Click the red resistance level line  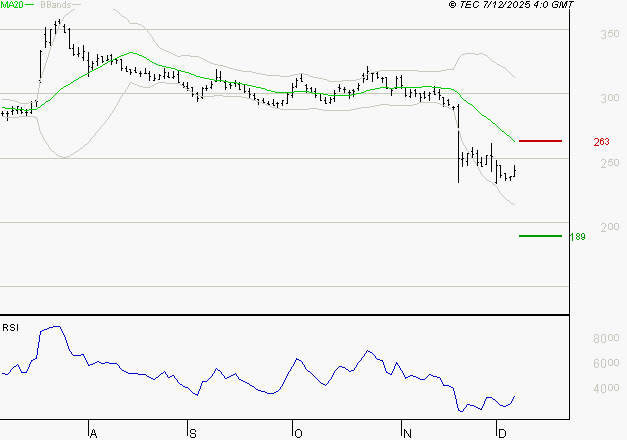(540, 141)
